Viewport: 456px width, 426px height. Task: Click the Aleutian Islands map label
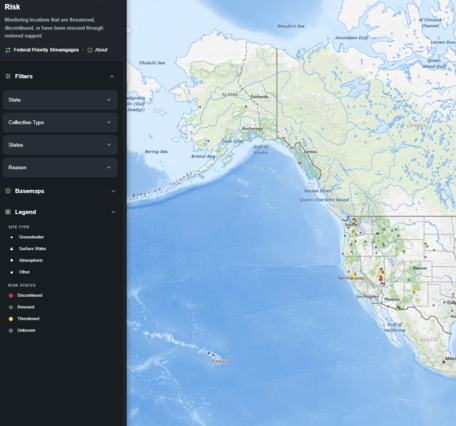click(162, 185)
